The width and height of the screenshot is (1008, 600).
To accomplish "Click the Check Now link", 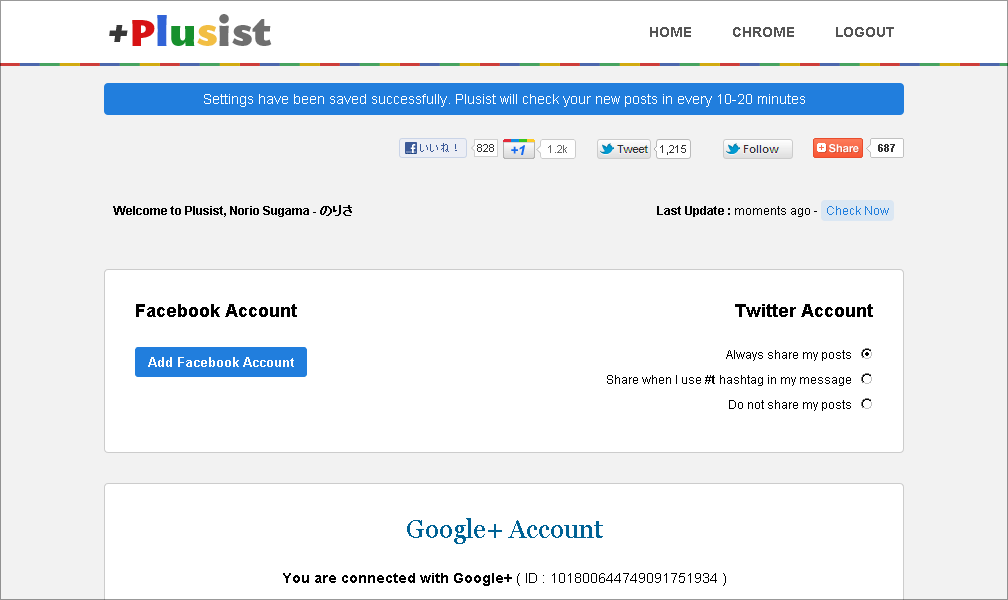I will pyautogui.click(x=857, y=211).
